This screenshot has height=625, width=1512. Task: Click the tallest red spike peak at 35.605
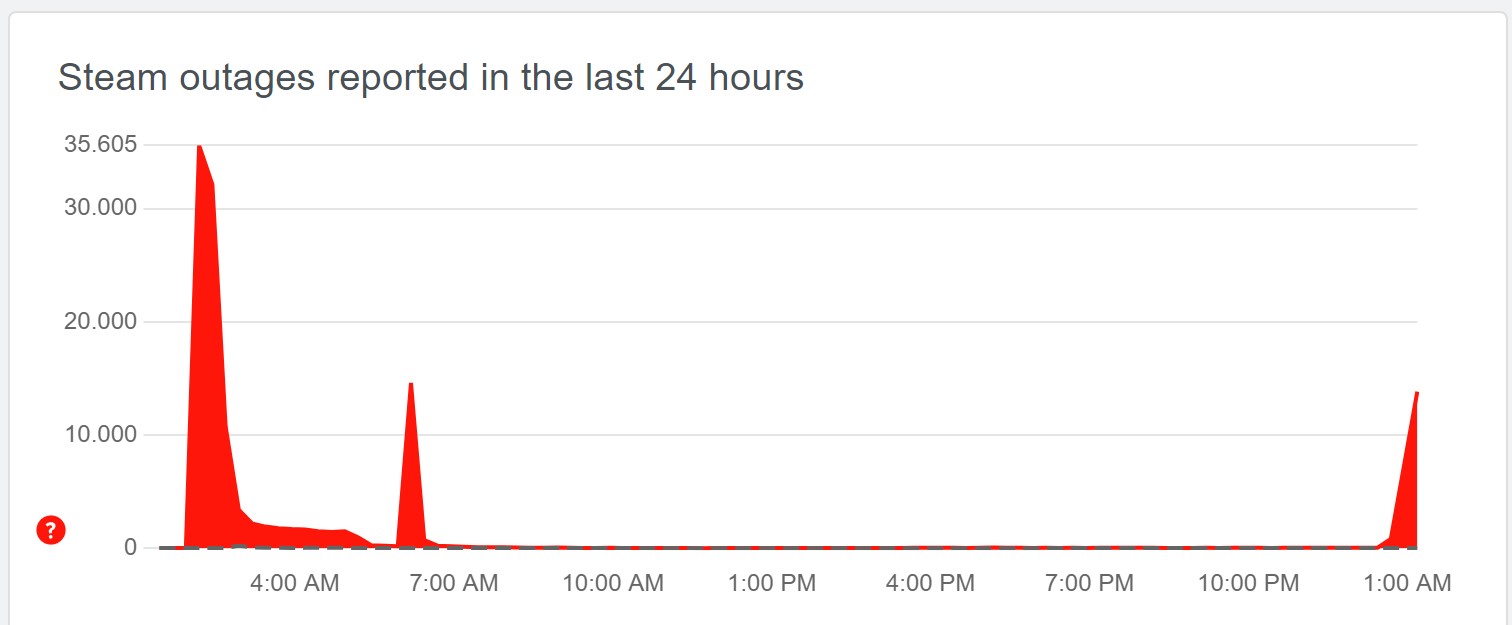tap(199, 148)
